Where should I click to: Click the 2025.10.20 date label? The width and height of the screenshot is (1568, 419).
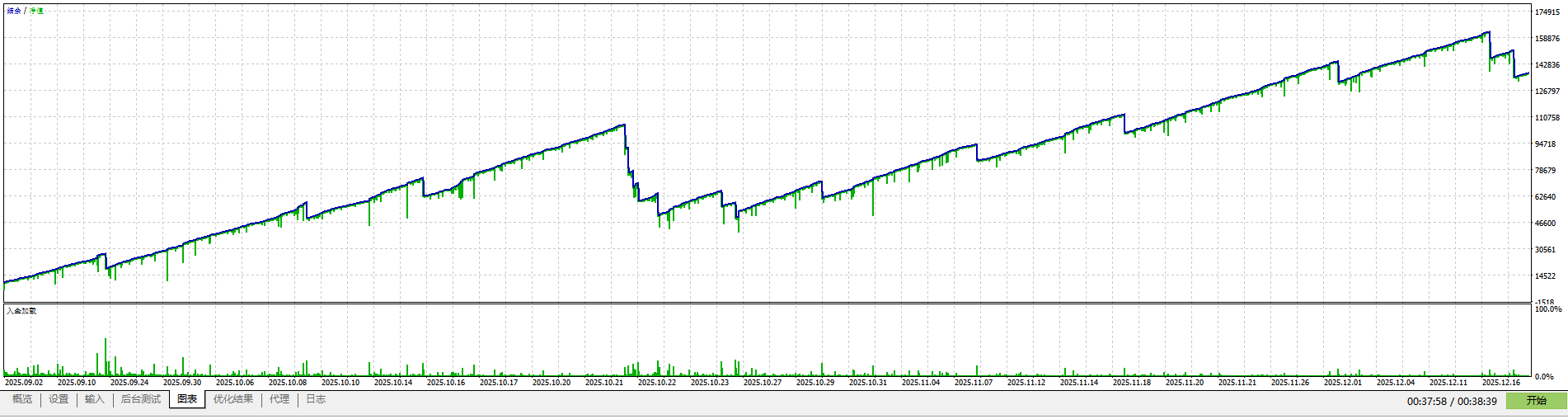pyautogui.click(x=552, y=383)
